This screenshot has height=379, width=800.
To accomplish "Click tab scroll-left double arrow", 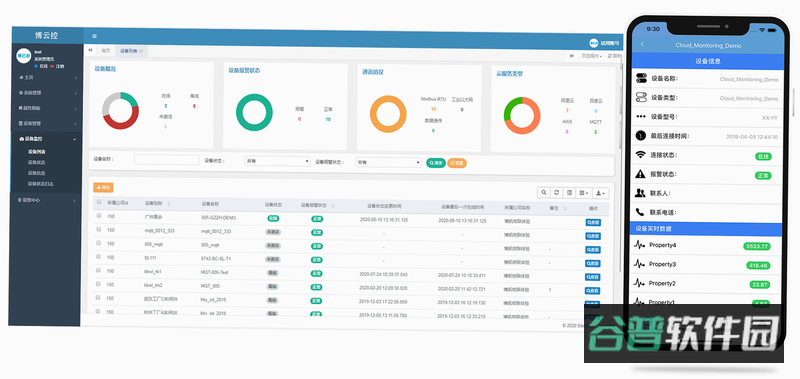I will (x=90, y=50).
